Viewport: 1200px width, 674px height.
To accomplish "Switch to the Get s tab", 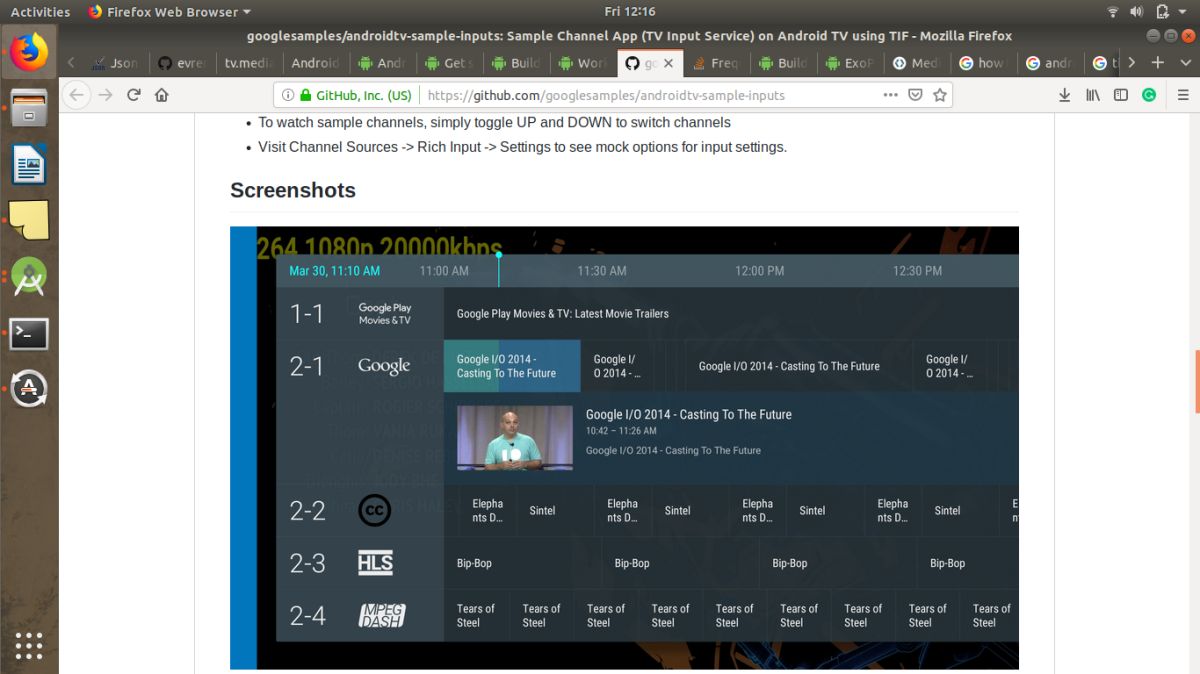I will pyautogui.click(x=450, y=62).
